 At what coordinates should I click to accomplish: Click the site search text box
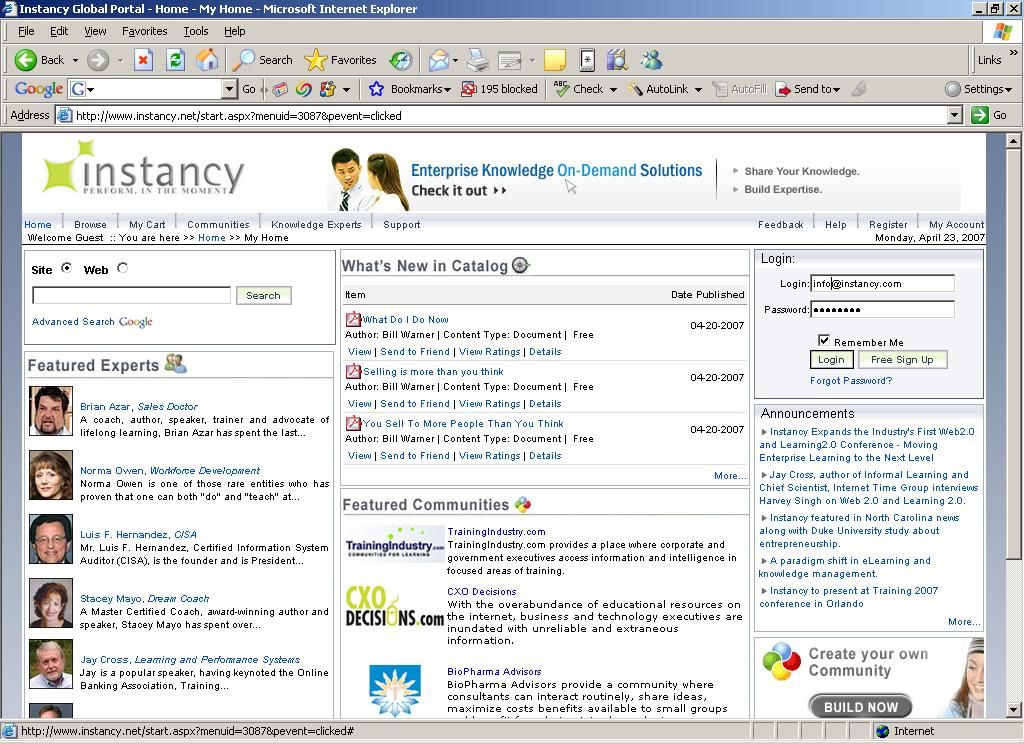coord(131,295)
